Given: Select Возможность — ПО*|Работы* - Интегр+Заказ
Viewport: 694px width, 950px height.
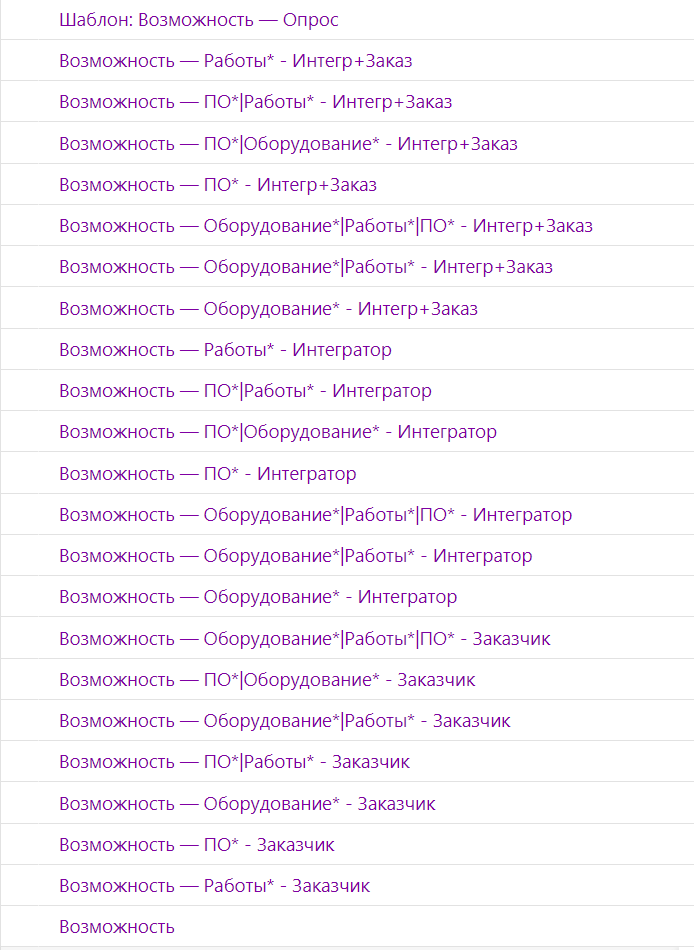Looking at the screenshot, I should pos(256,102).
